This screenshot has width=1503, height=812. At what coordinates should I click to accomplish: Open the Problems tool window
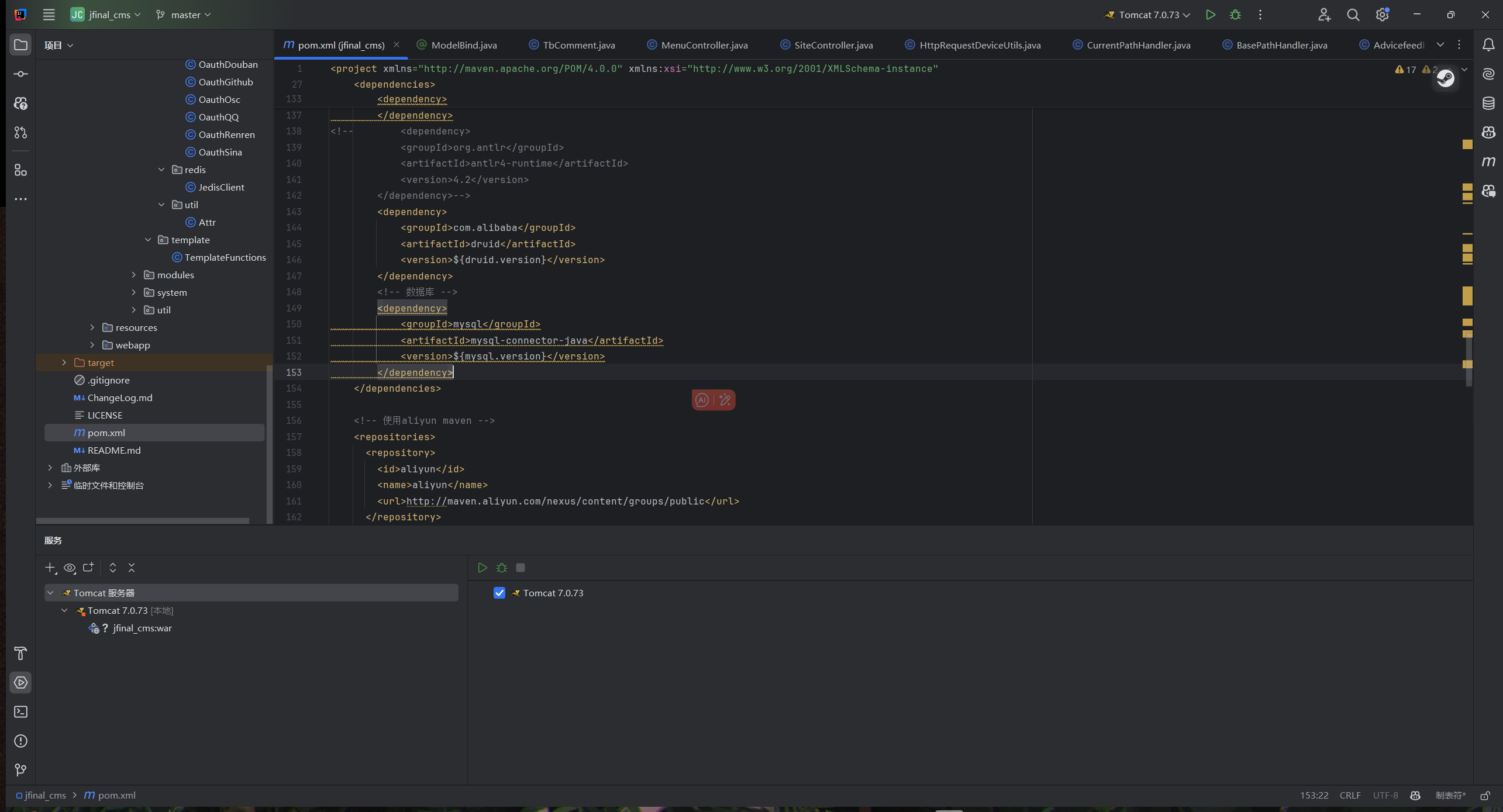[20, 741]
